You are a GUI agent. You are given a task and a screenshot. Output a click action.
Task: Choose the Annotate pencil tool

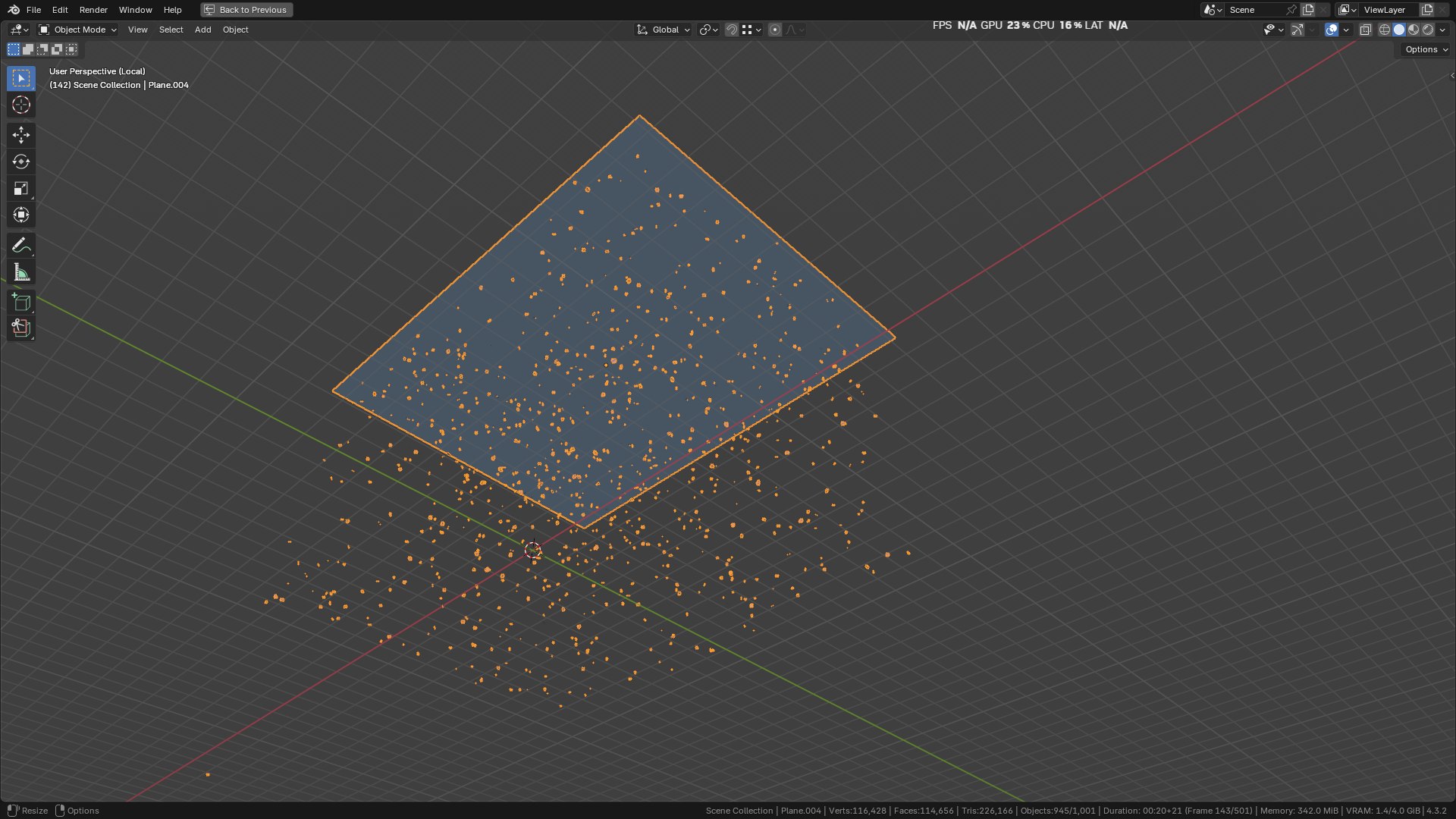[21, 245]
